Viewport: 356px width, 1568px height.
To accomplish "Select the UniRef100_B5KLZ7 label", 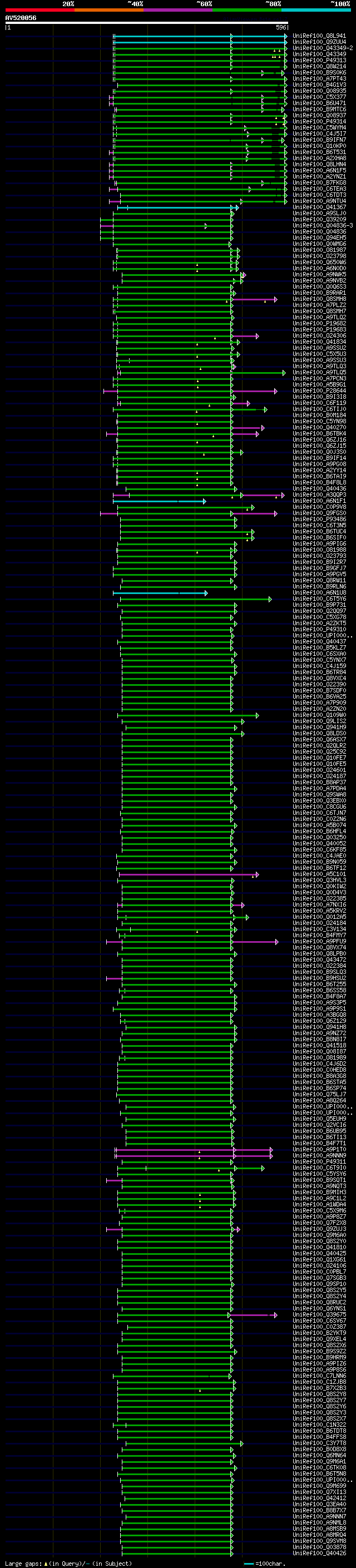I will tap(319, 647).
